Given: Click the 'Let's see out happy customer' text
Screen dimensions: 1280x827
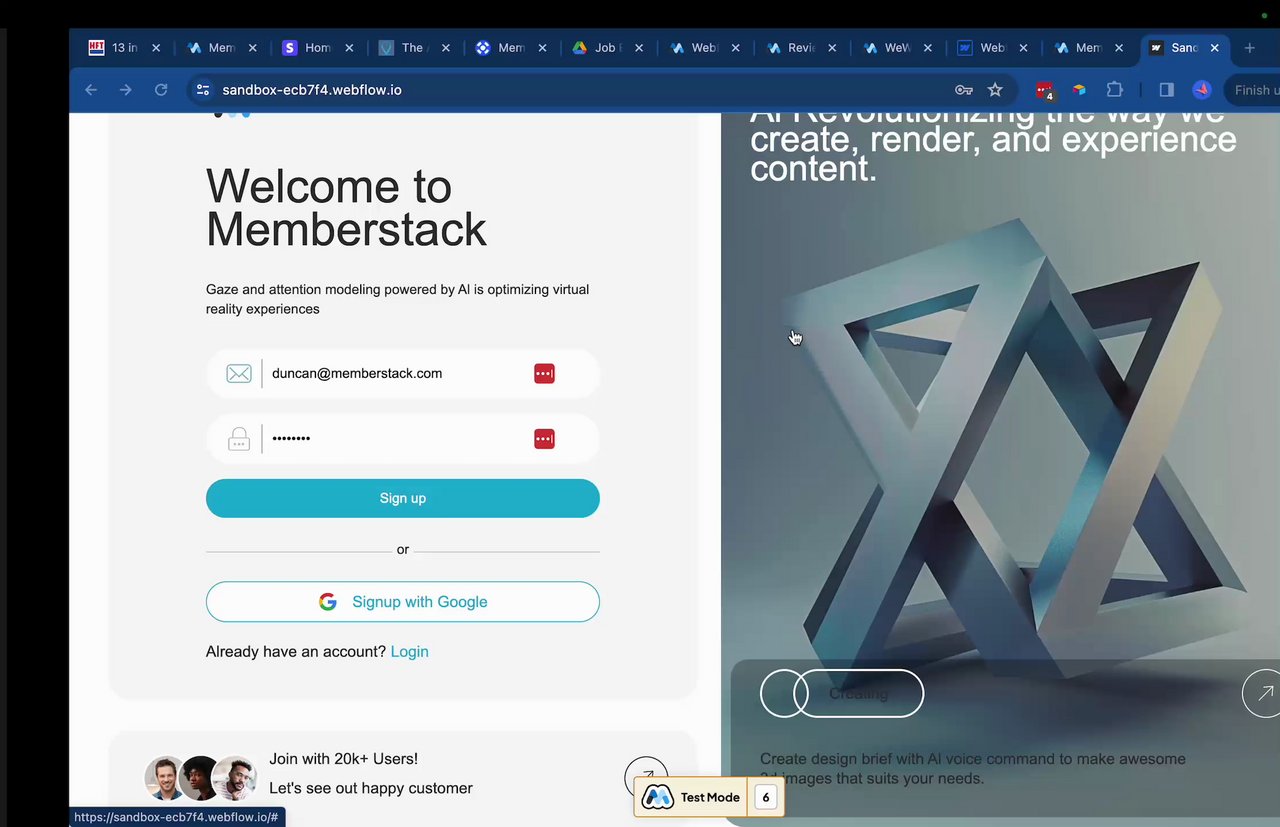Looking at the screenshot, I should (x=371, y=788).
